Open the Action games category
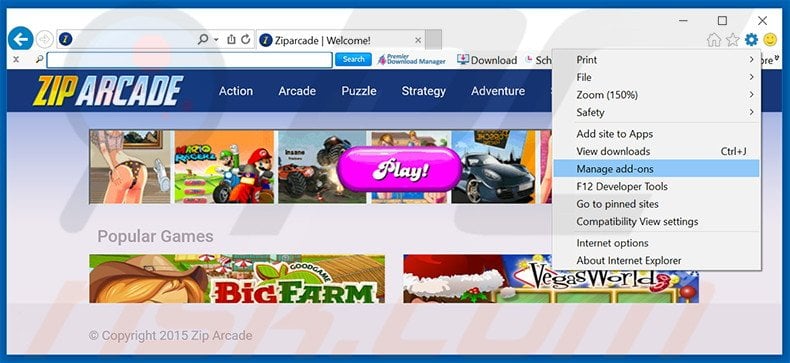The height and width of the screenshot is (363, 790). [236, 91]
